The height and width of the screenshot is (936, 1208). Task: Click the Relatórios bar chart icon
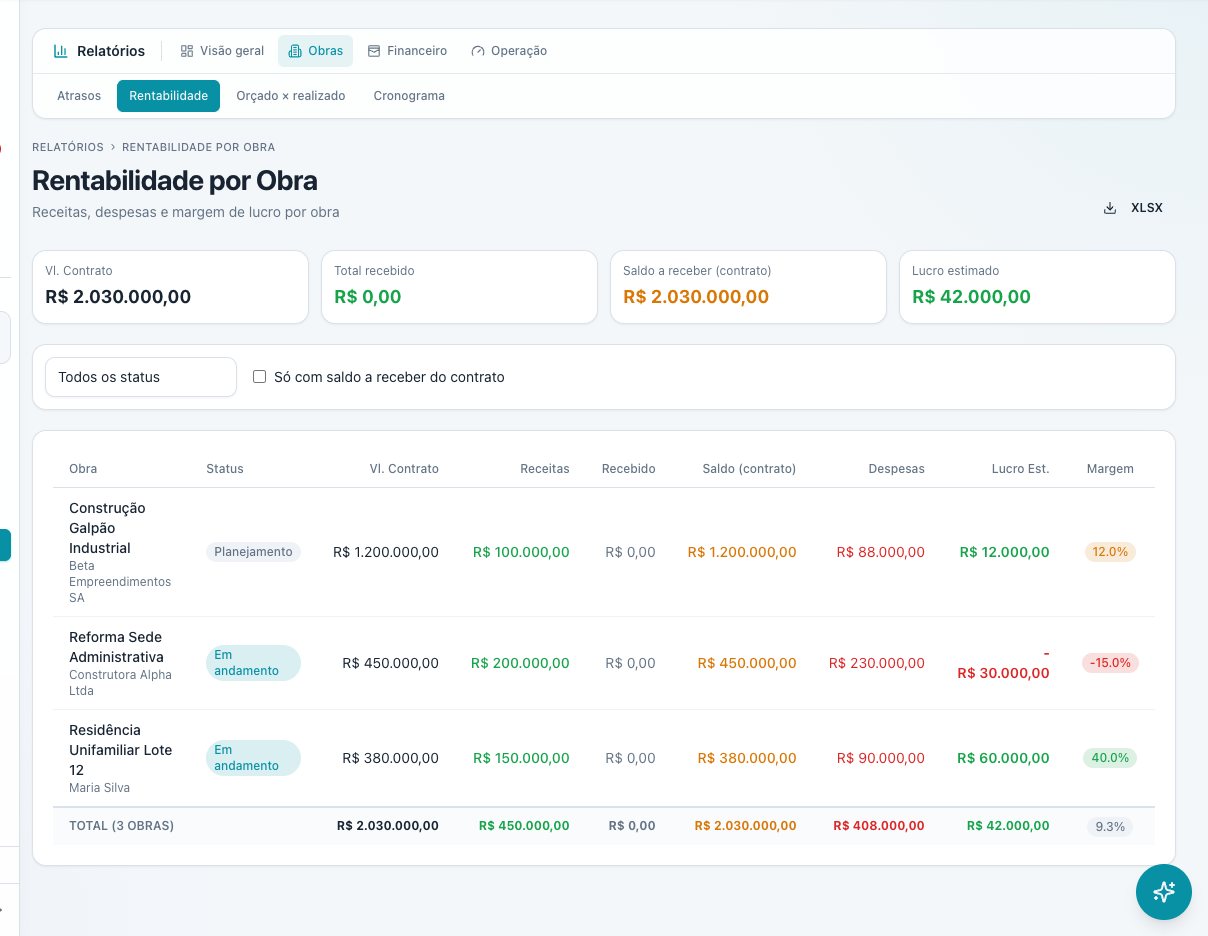[61, 51]
